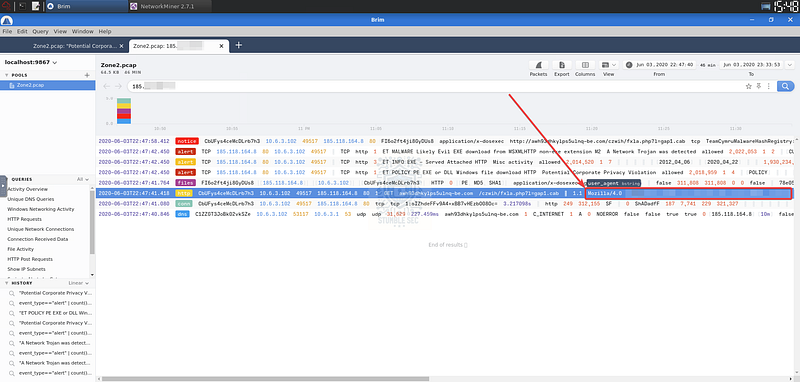Click the clock icon beside From date
This screenshot has height=382, width=800.
click(629, 65)
